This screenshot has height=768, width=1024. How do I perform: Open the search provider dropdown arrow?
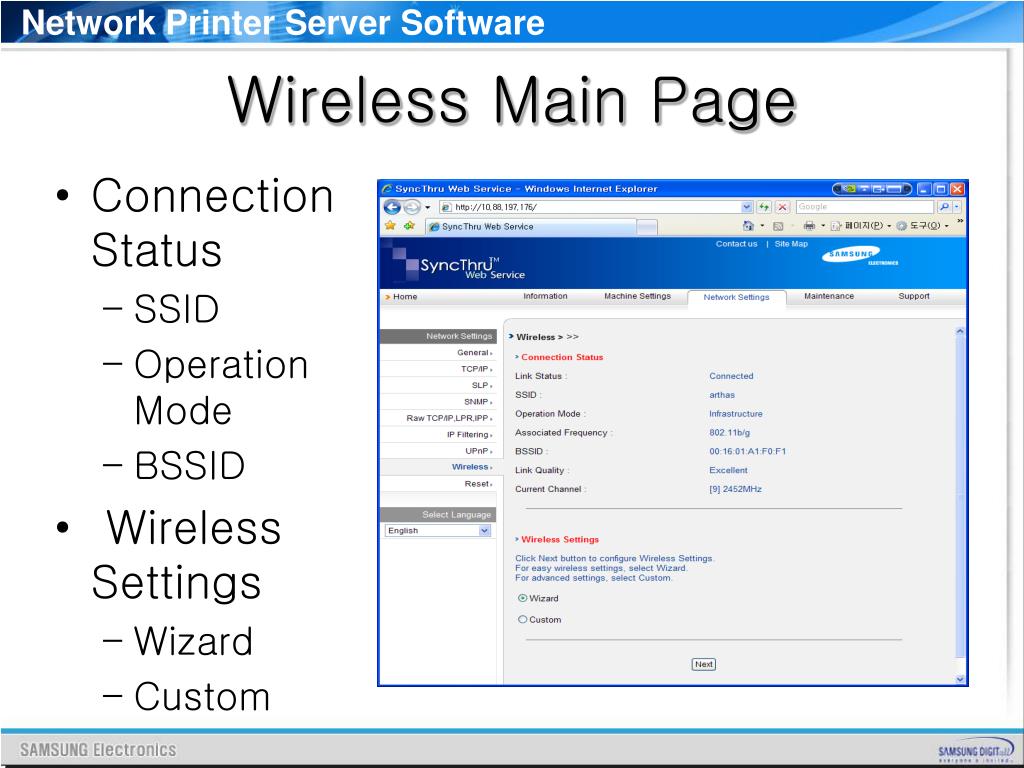[x=957, y=206]
